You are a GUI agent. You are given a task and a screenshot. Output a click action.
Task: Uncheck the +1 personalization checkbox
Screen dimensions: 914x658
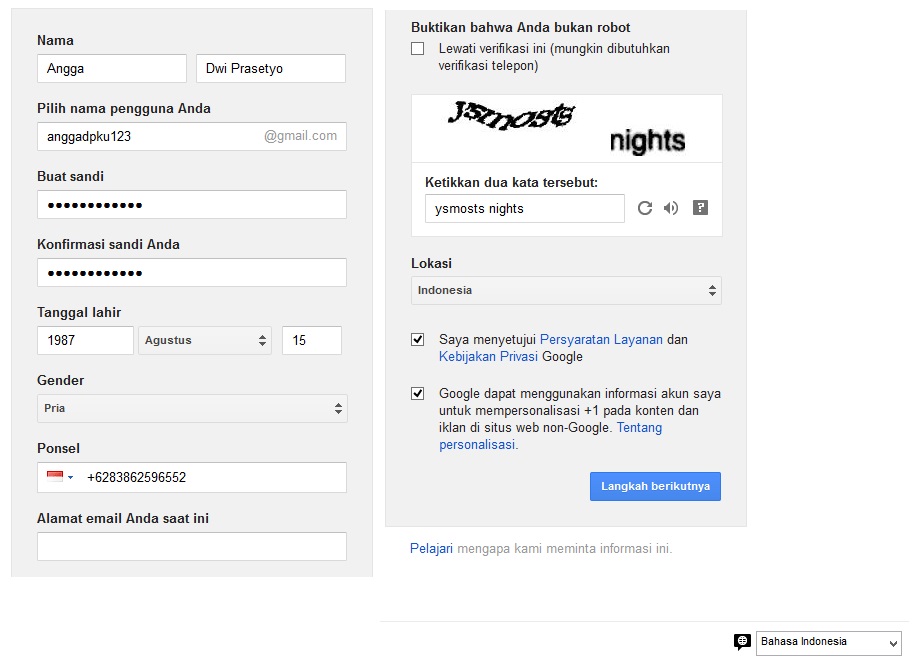coord(417,394)
